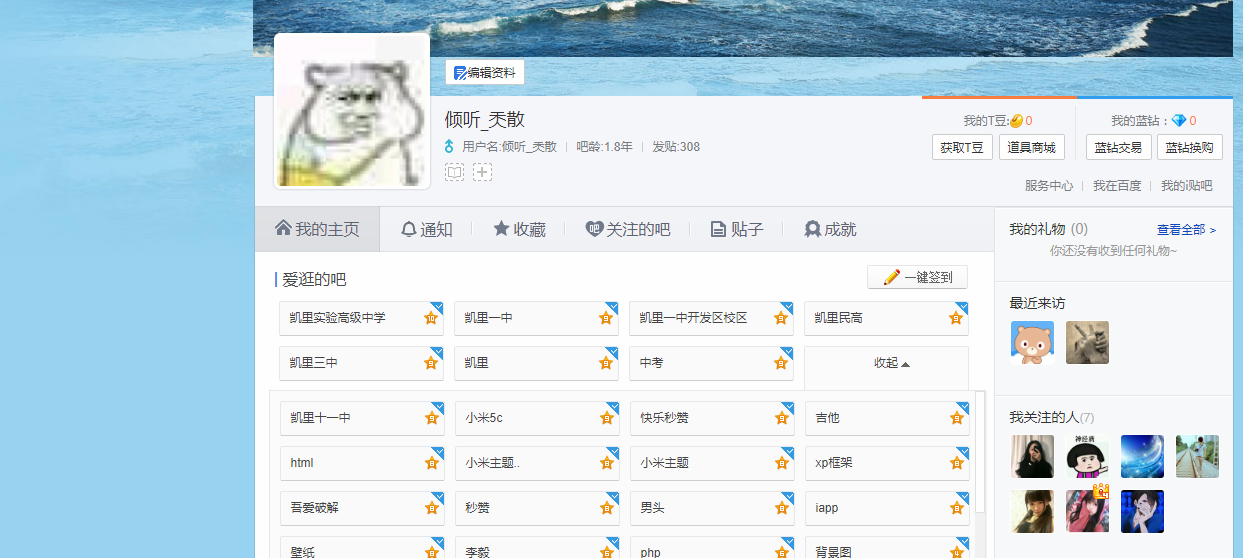This screenshot has height=558, width=1243.
Task: Click the 编辑资料 edit profile button
Action: (485, 72)
